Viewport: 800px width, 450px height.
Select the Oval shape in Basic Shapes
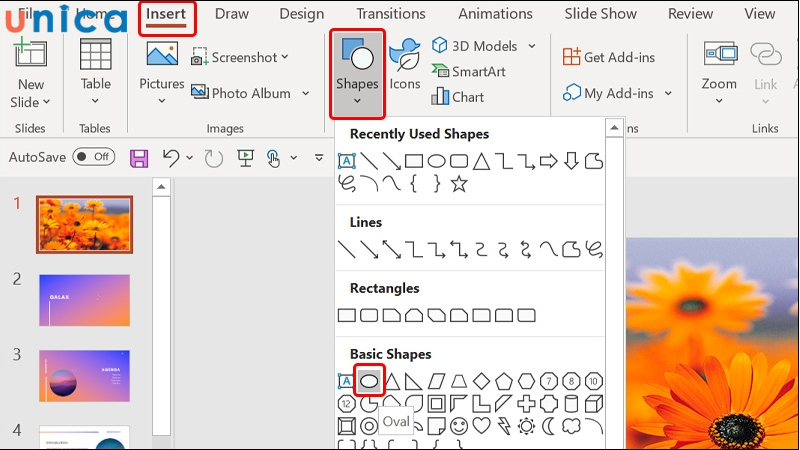coord(369,381)
